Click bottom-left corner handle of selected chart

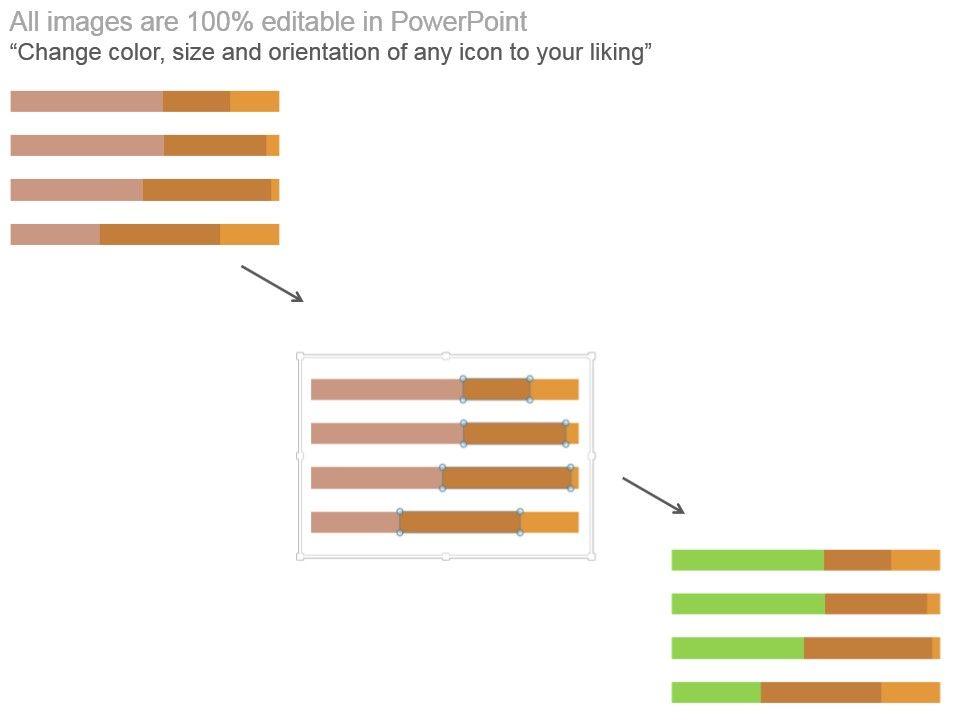[300, 556]
